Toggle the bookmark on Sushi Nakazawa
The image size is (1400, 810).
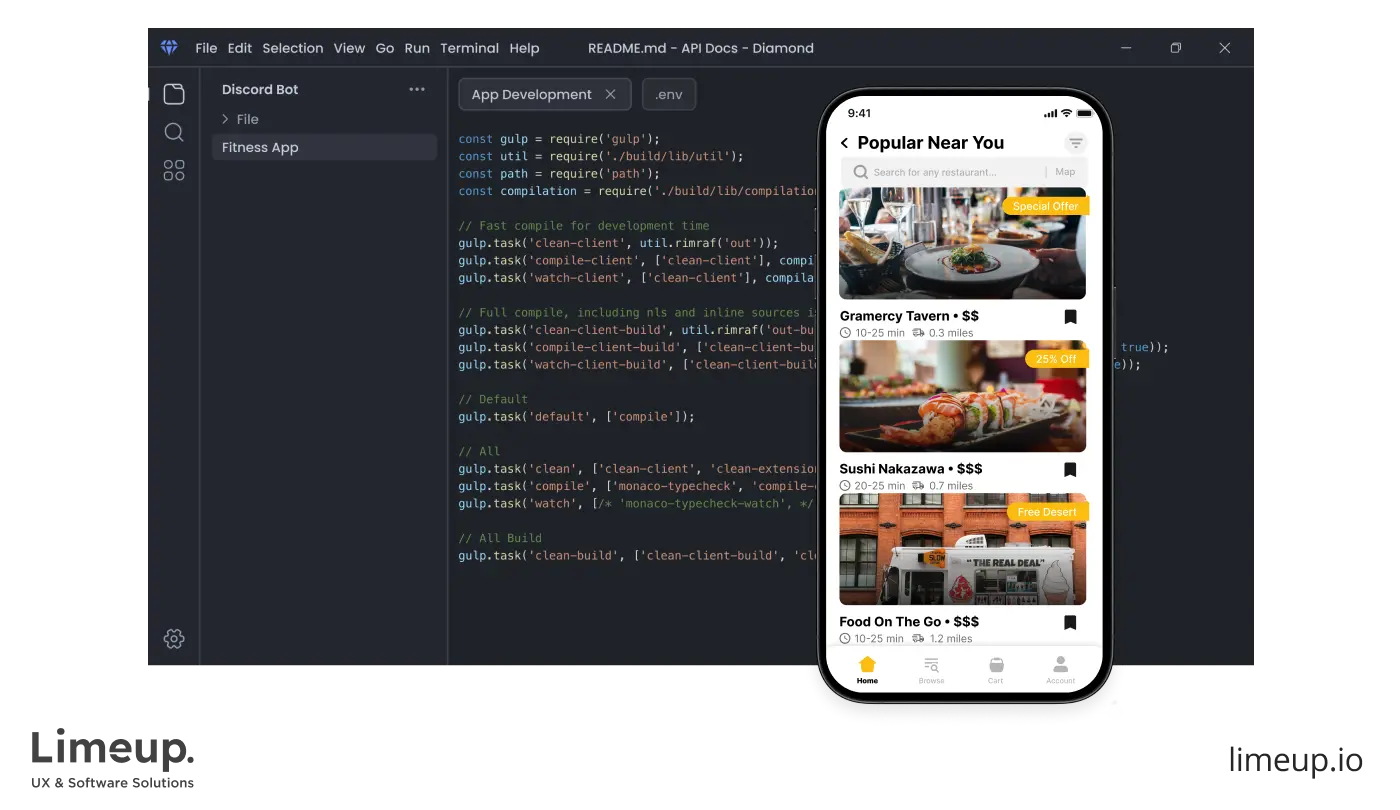[x=1070, y=469]
